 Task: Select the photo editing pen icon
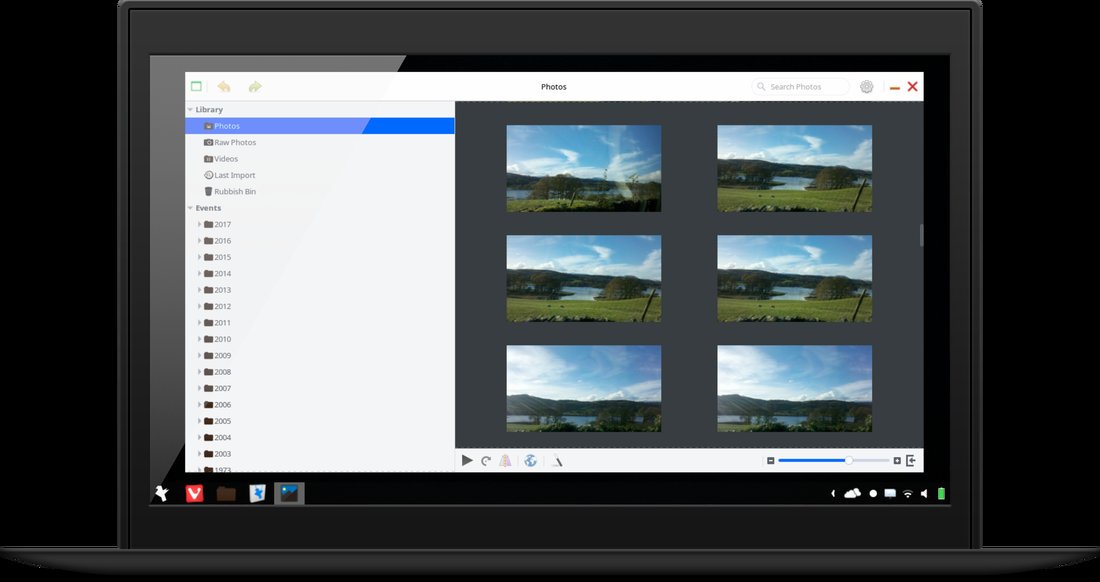[x=557, y=460]
